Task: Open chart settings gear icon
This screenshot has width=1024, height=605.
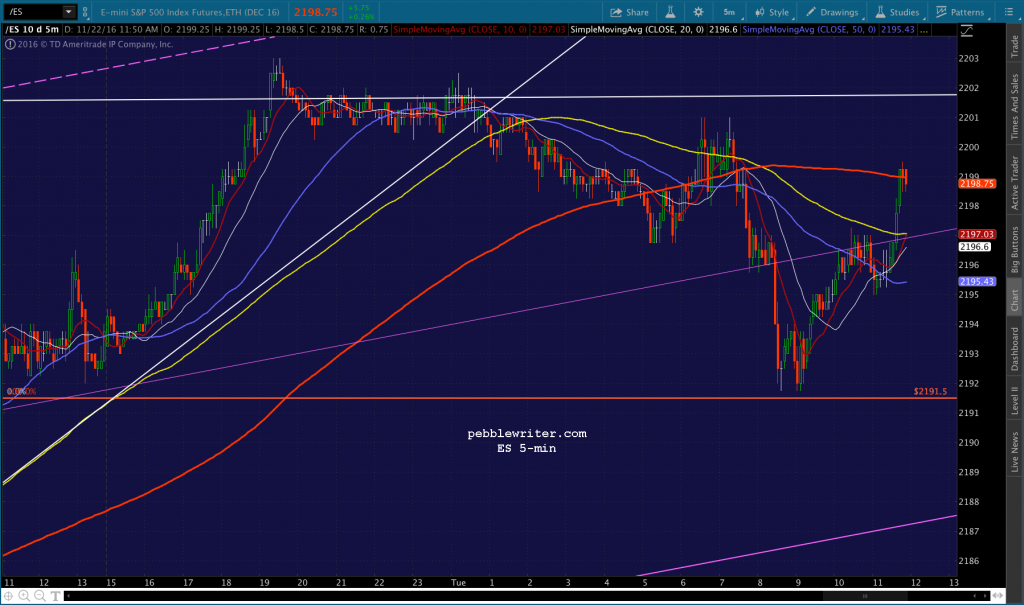Action: coord(698,12)
